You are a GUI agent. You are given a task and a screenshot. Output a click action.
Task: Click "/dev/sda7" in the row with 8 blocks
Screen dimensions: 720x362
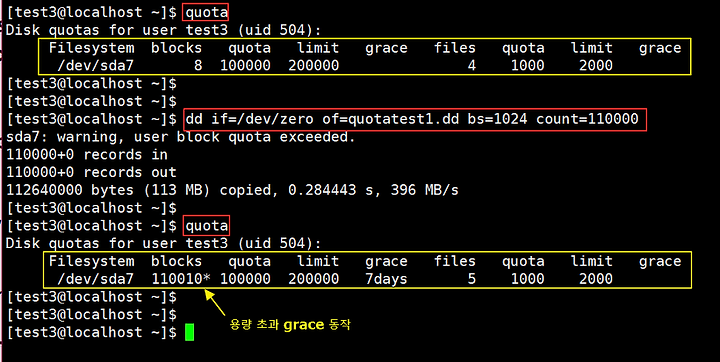click(x=96, y=66)
